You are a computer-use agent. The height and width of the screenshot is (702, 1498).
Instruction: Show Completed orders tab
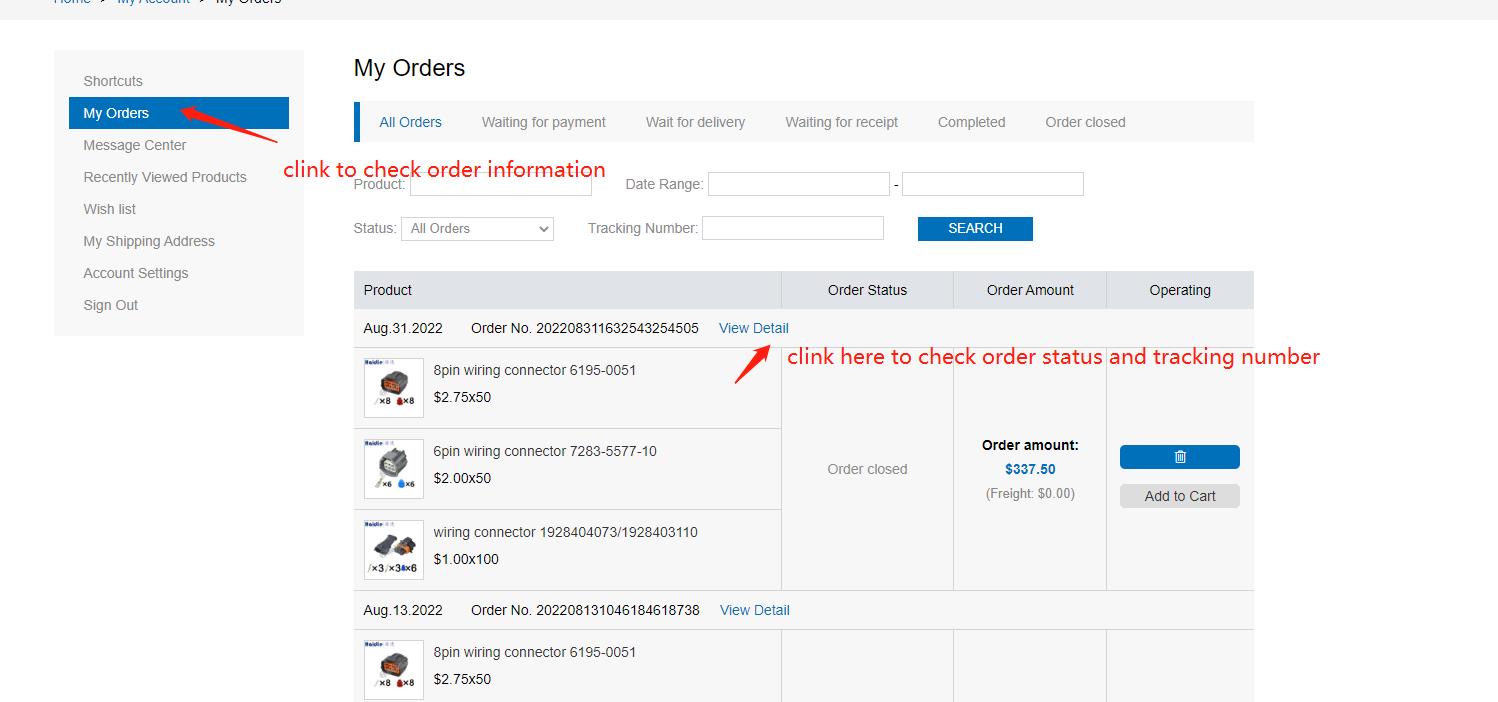coord(971,122)
